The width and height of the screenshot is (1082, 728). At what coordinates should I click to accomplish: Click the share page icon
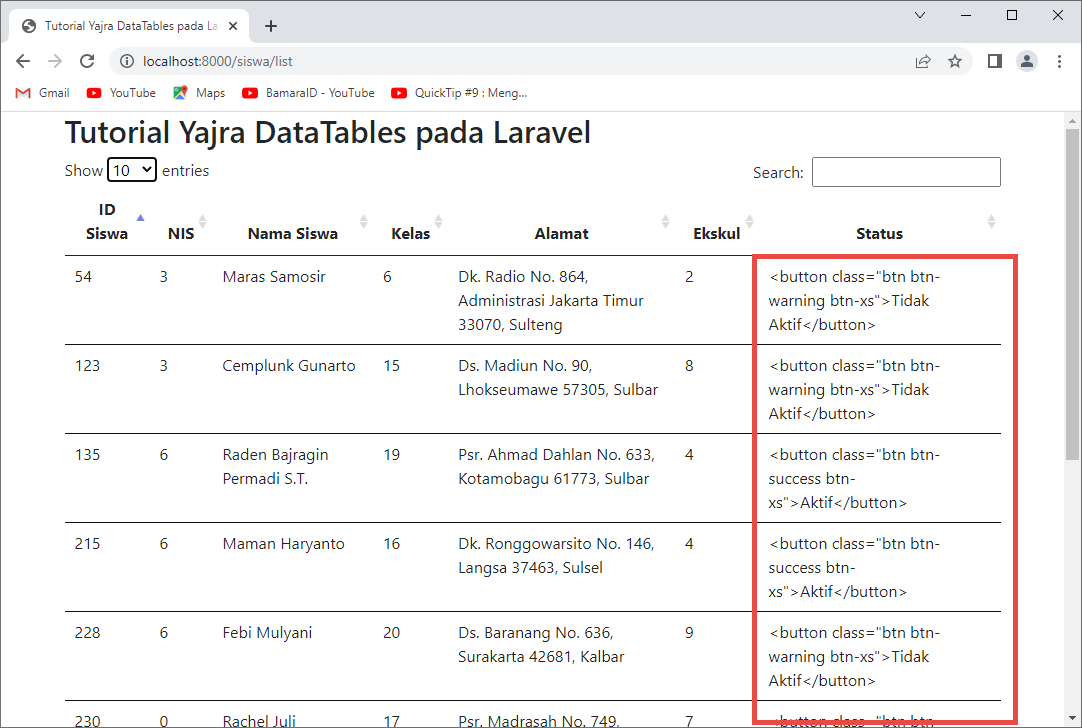pos(922,61)
